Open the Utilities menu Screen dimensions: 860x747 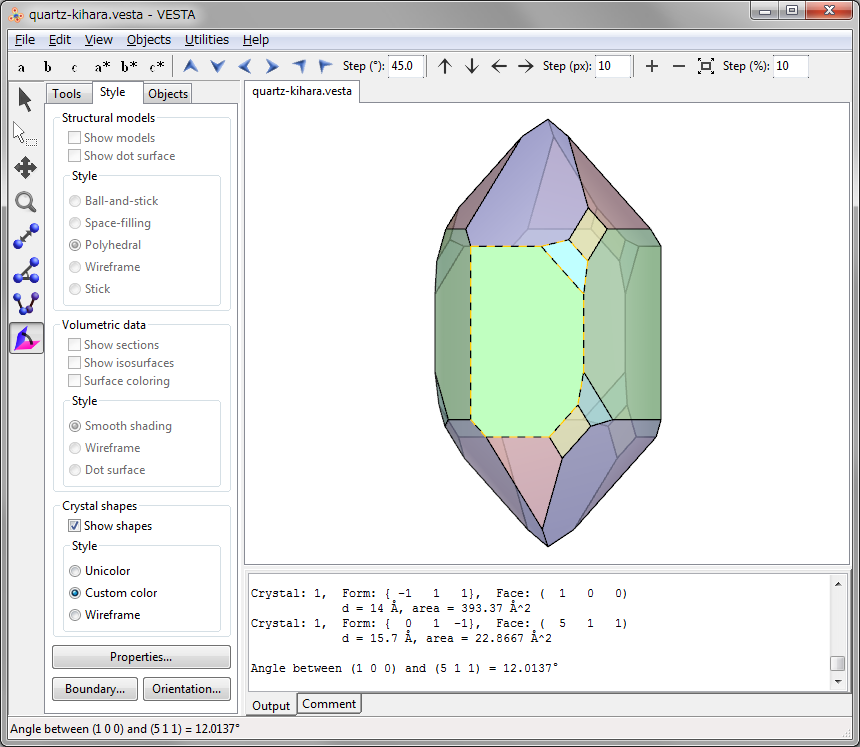pos(206,40)
